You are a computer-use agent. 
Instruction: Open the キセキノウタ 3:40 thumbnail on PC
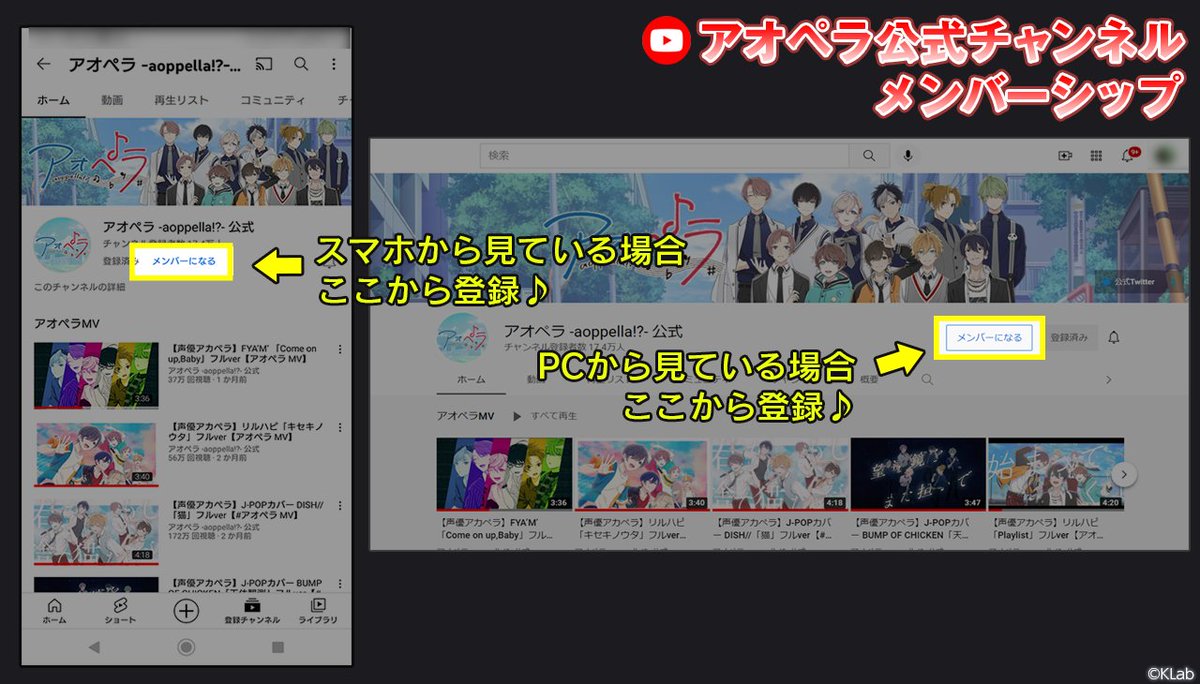[x=643, y=474]
